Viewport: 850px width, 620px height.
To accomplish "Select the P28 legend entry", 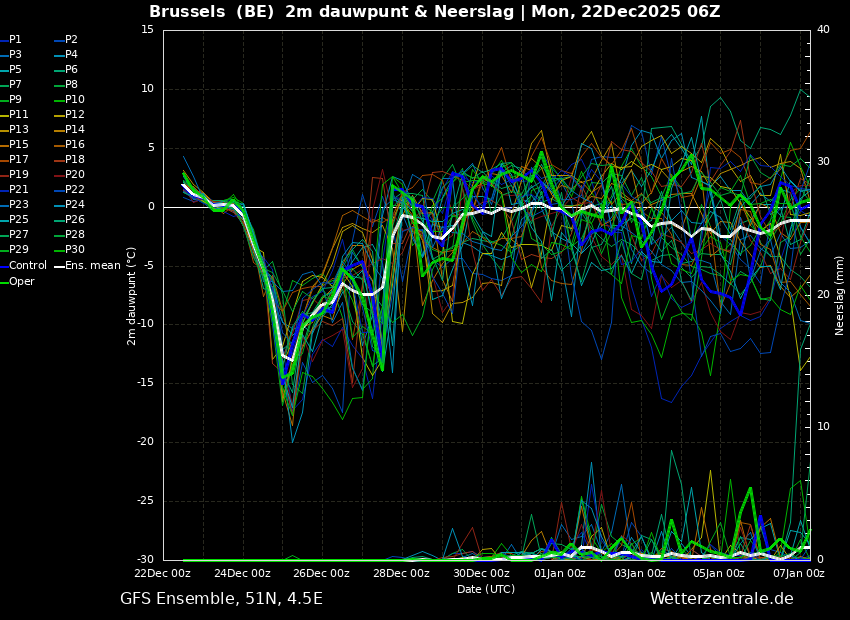I will [70, 235].
